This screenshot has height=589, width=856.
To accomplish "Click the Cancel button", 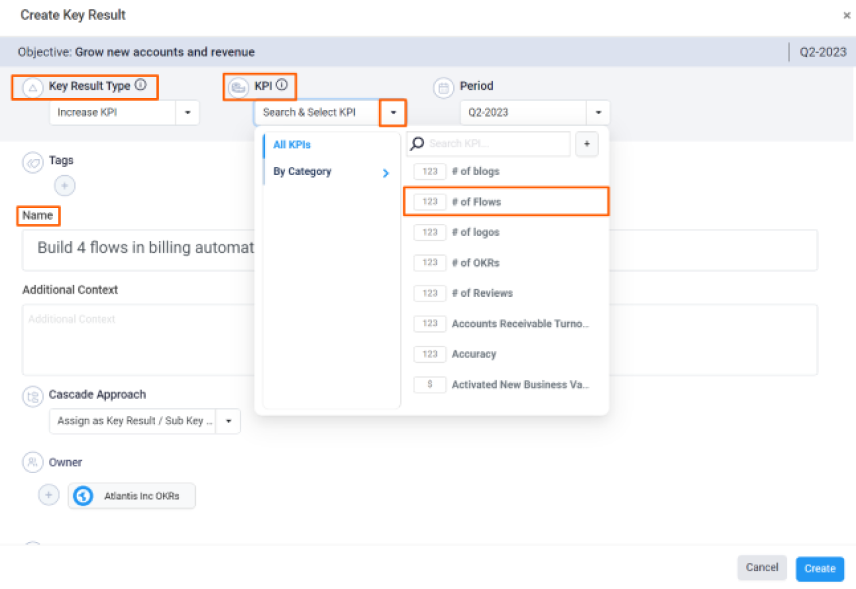I will click(x=762, y=568).
